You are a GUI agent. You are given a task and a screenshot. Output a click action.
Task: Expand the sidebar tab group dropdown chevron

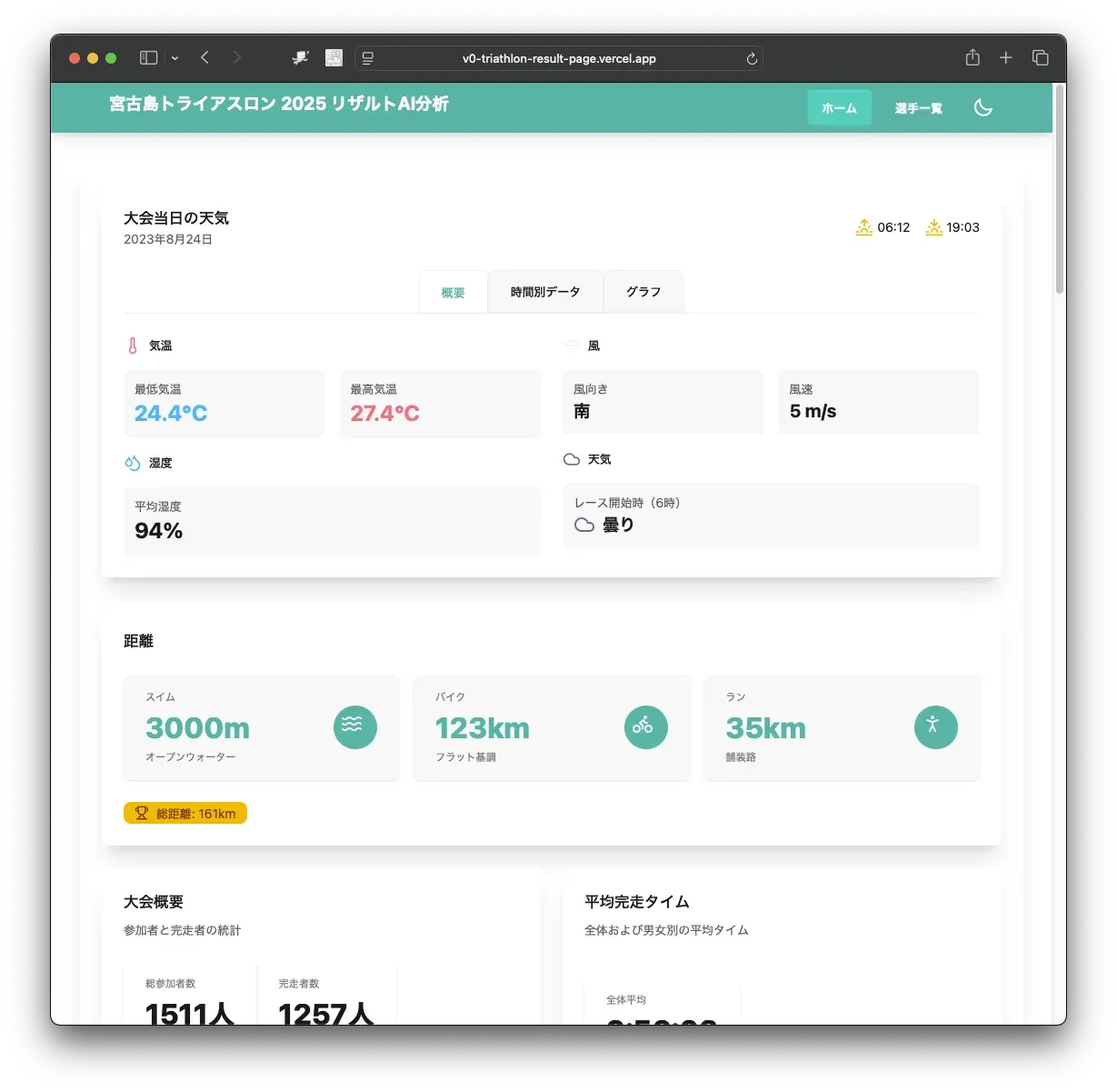(175, 58)
